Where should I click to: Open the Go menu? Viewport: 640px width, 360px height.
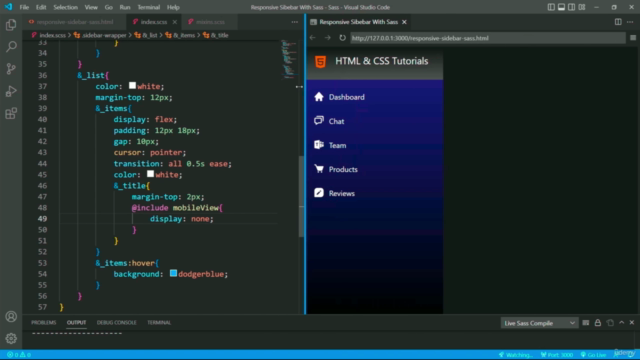pyautogui.click(x=108, y=7)
